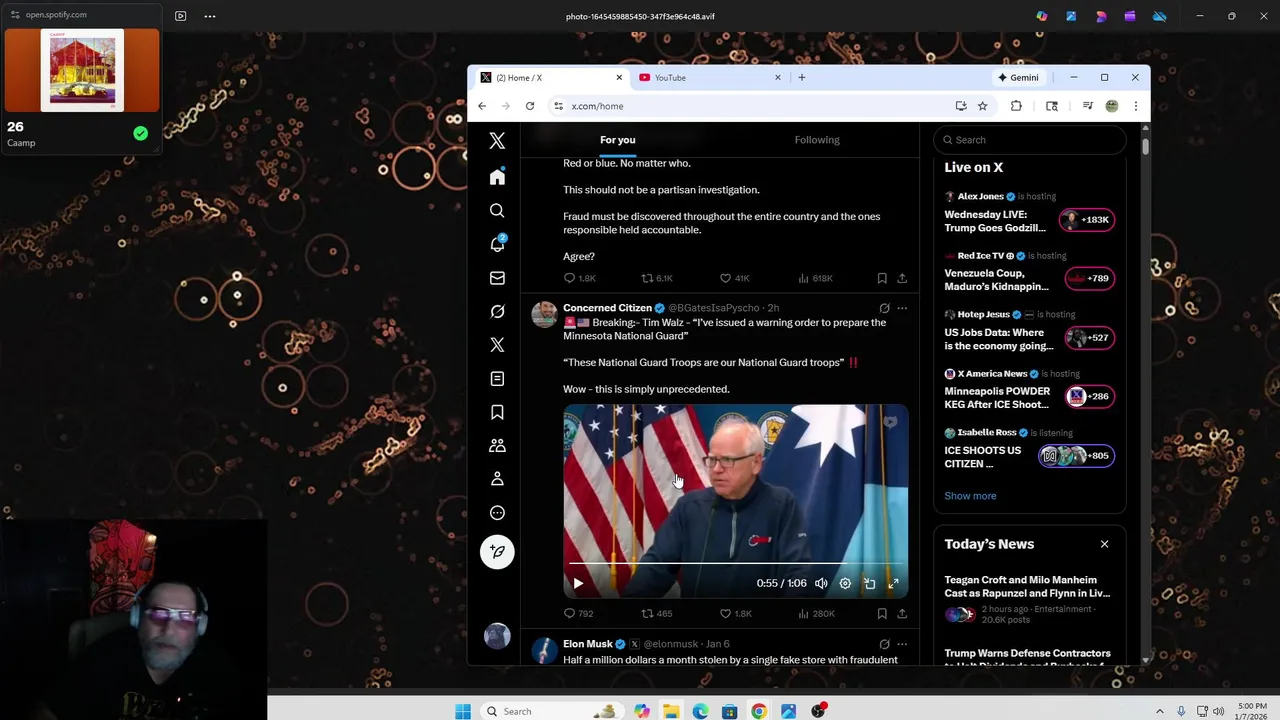Select the Home / X browser tab
Image resolution: width=1280 pixels, height=720 pixels.
(x=550, y=77)
